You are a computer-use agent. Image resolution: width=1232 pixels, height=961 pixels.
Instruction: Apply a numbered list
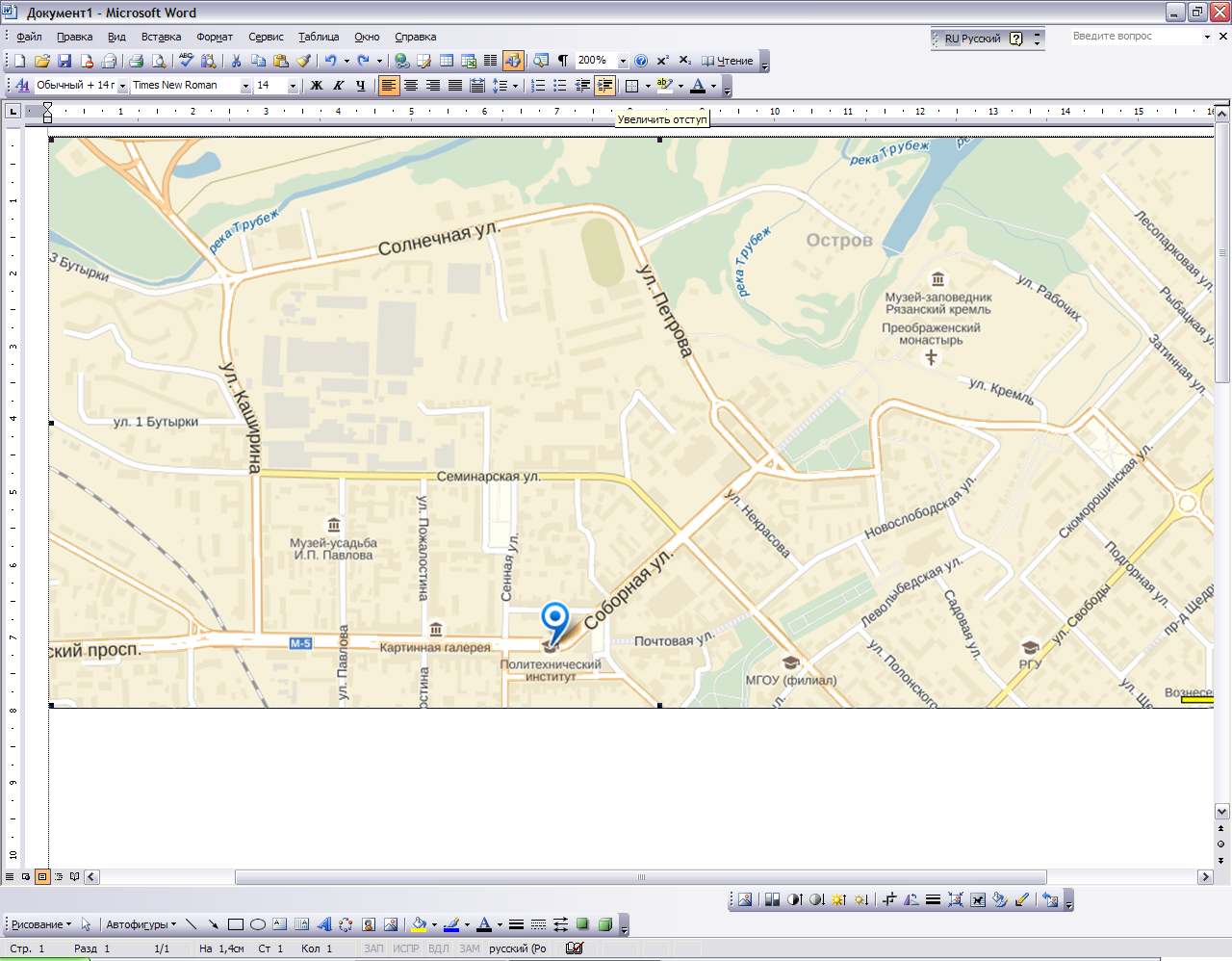pos(538,86)
